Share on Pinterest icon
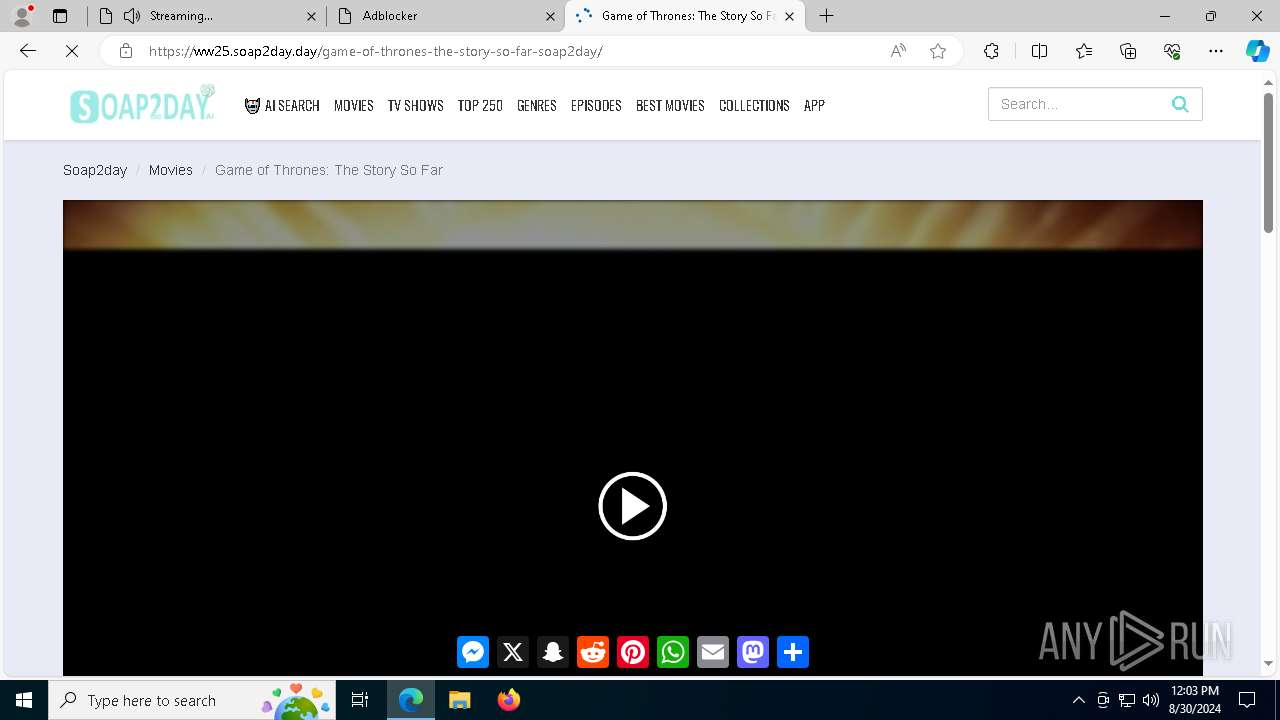Image resolution: width=1280 pixels, height=720 pixels. 633,652
